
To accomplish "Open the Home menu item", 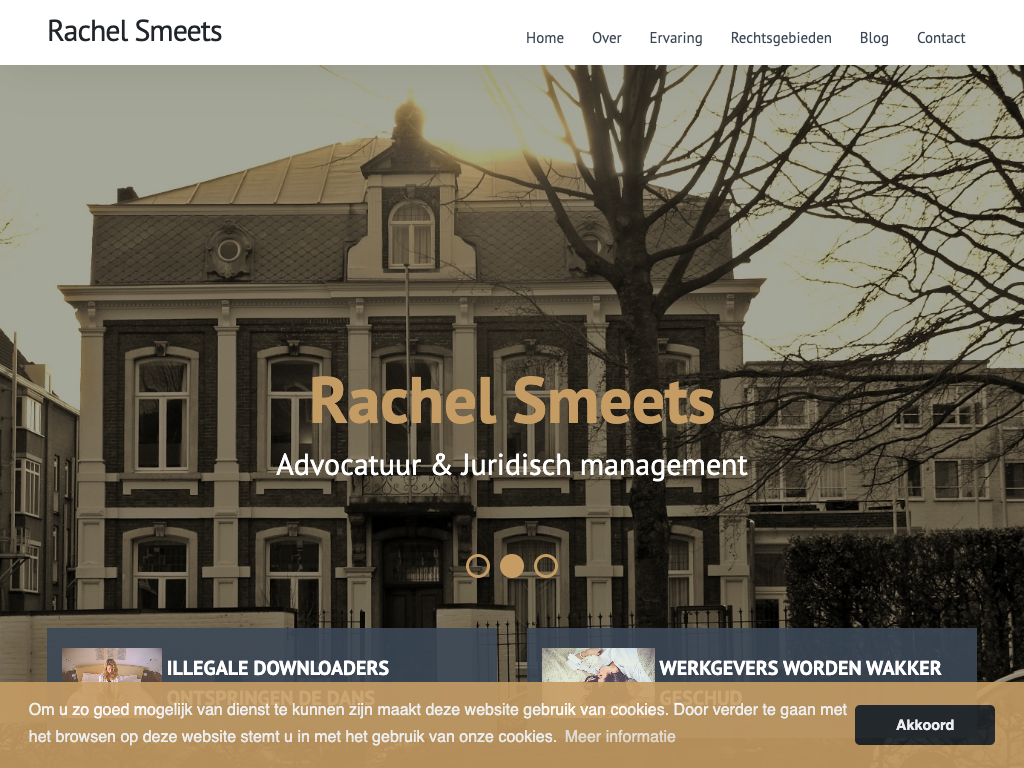I will (545, 38).
